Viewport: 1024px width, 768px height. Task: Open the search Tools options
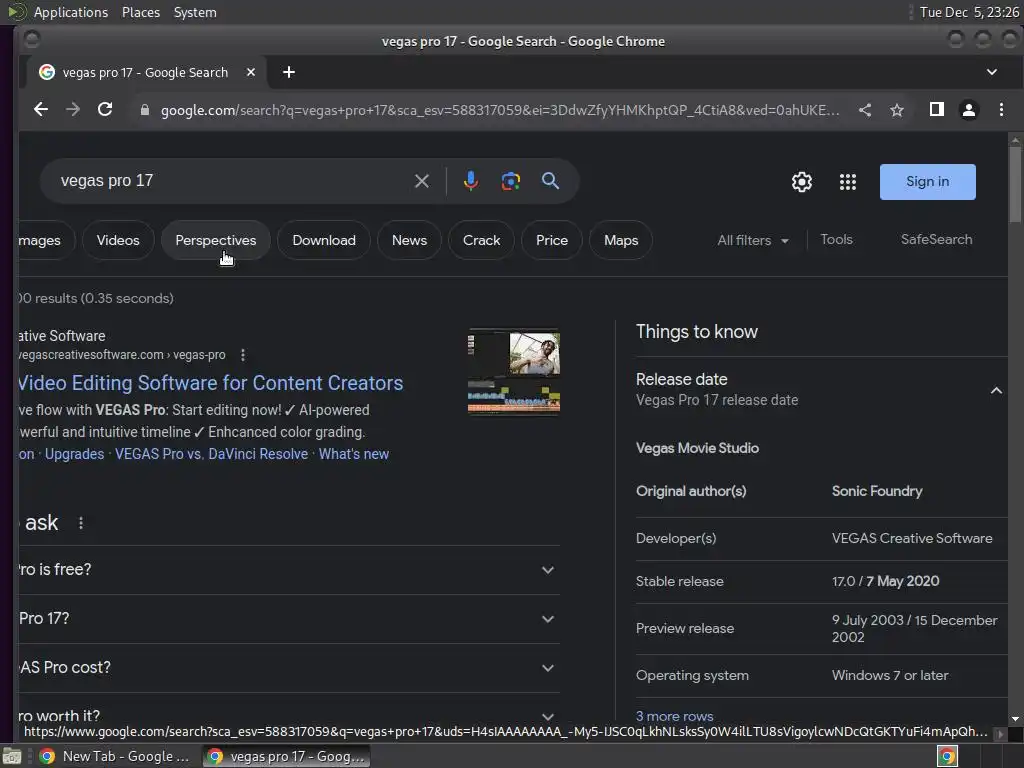point(836,240)
